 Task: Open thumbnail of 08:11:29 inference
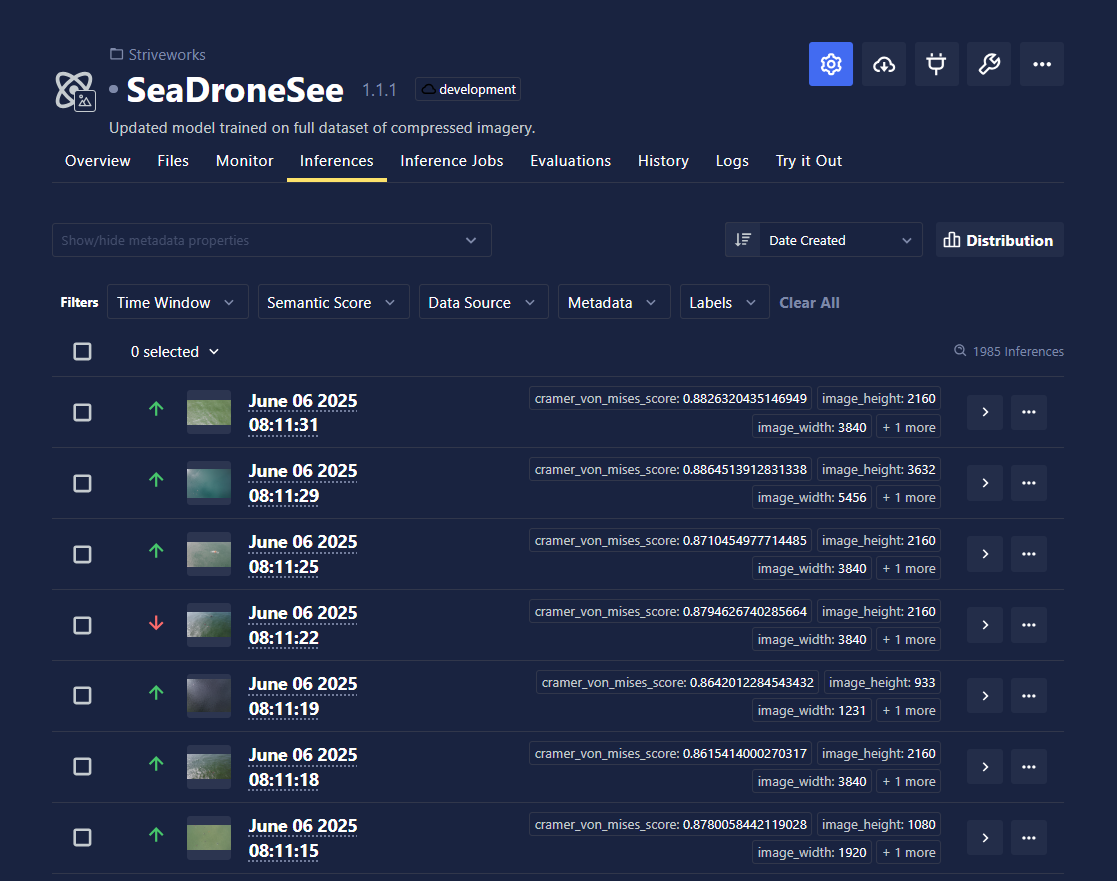[x=209, y=483]
